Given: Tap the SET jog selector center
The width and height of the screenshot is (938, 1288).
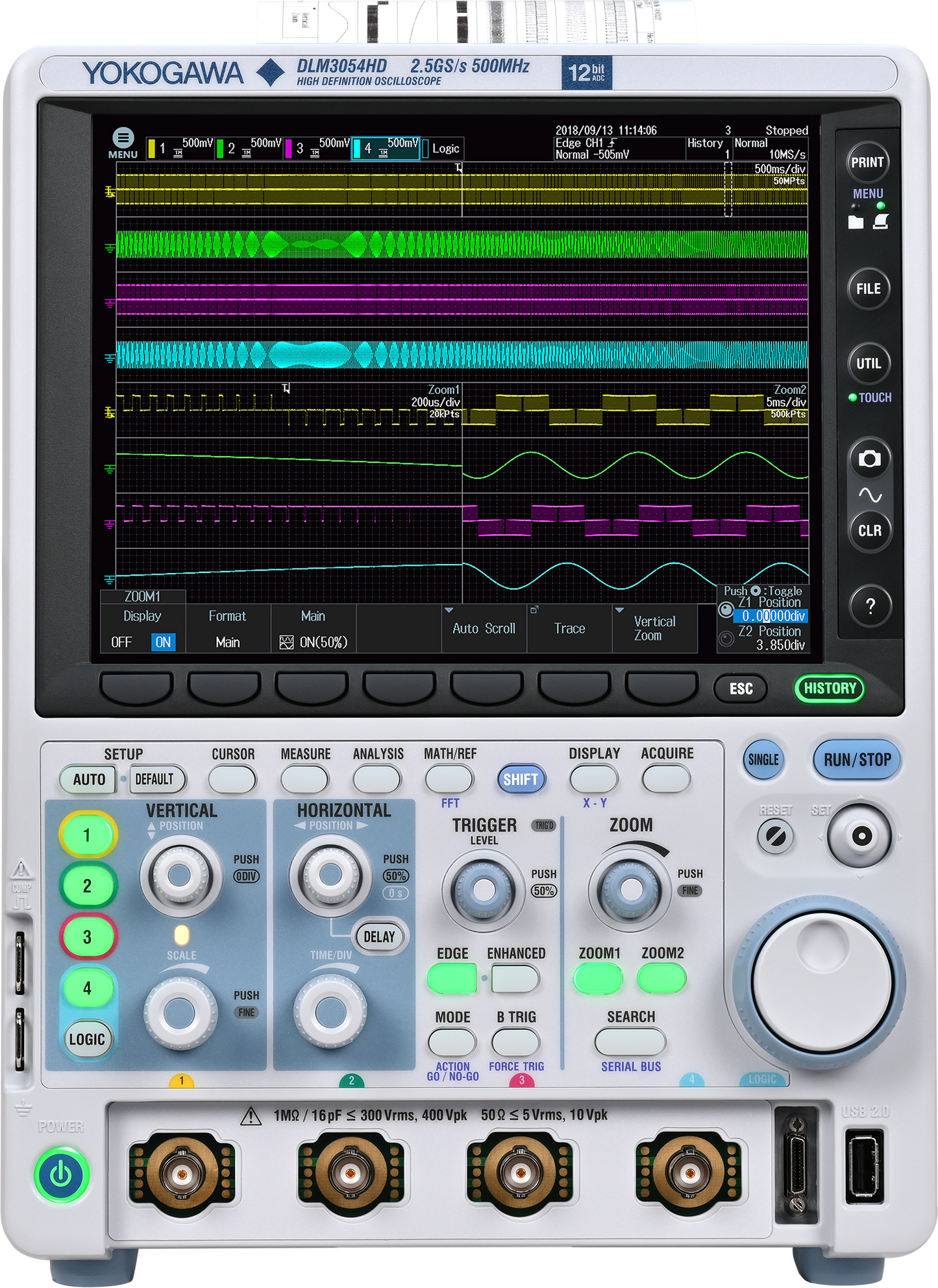Looking at the screenshot, I should coord(861,835).
